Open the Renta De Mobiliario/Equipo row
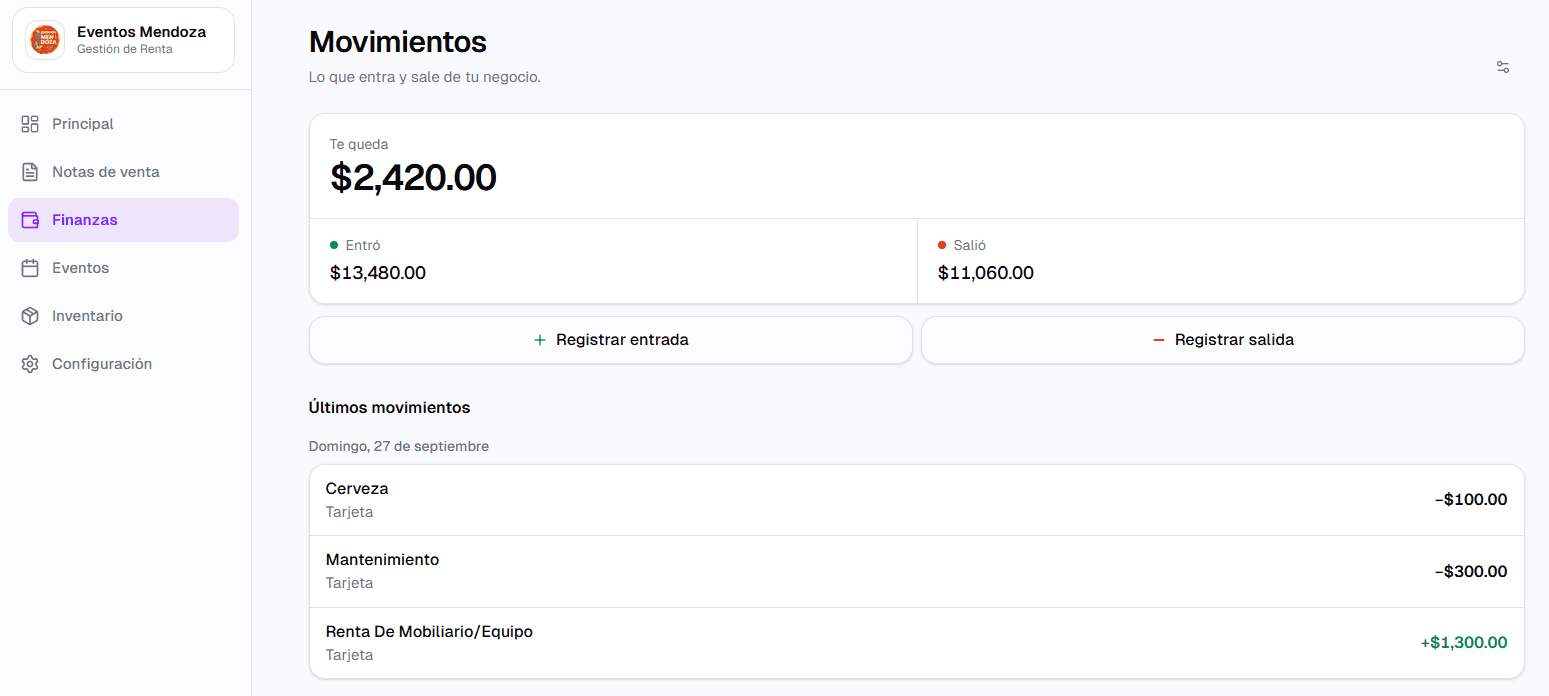Screen dimensions: 1549x696 tap(917, 643)
